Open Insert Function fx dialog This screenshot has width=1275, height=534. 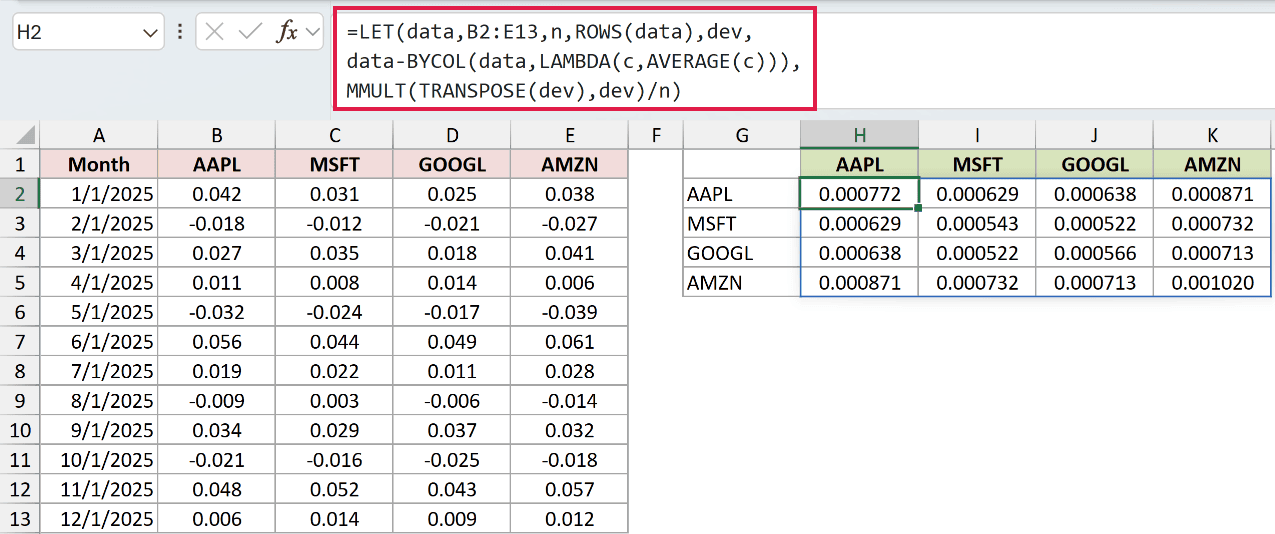(287, 32)
